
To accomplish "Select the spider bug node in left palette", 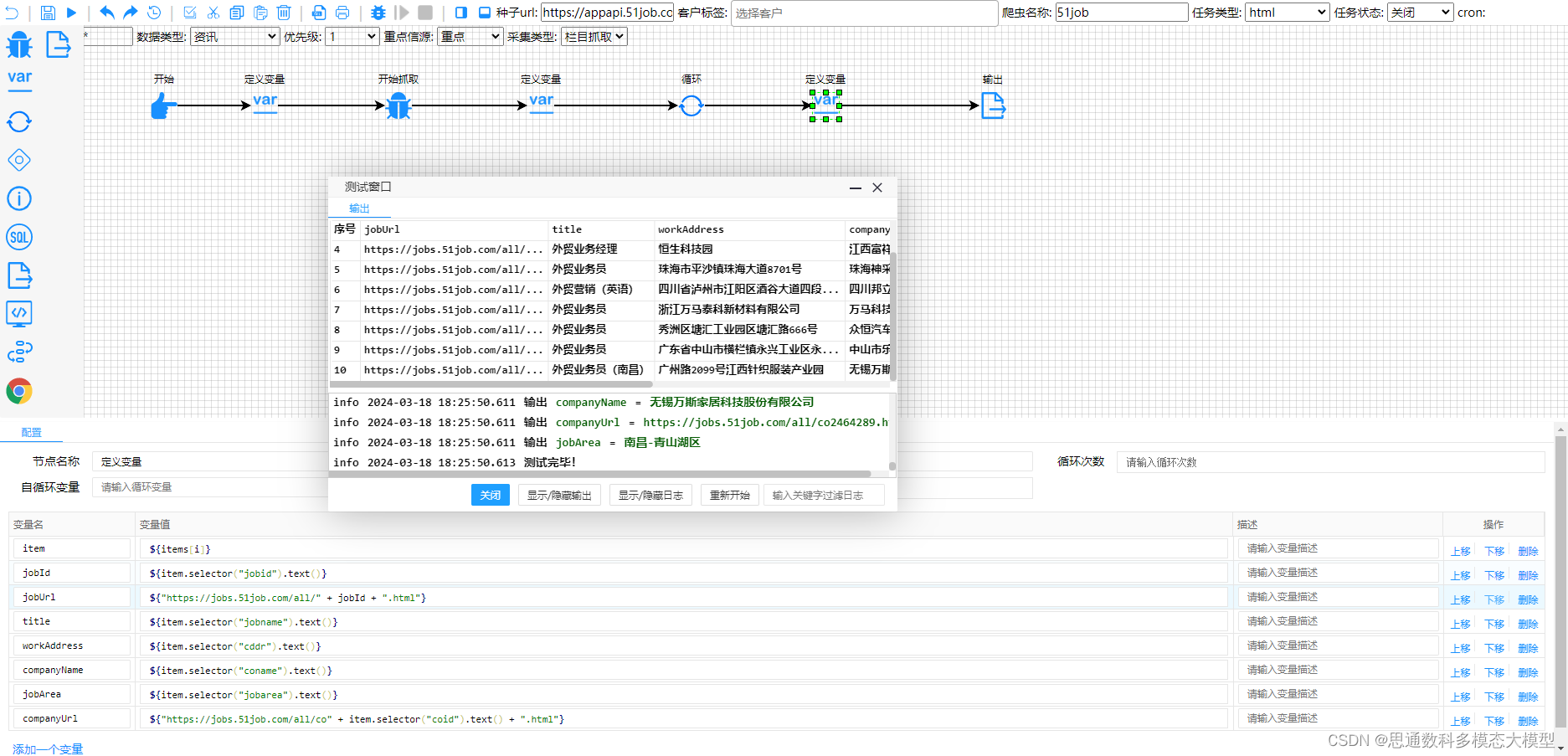I will 19,44.
